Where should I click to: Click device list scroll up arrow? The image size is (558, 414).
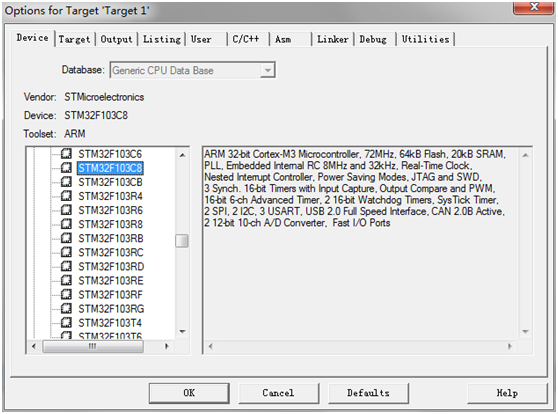tap(182, 155)
